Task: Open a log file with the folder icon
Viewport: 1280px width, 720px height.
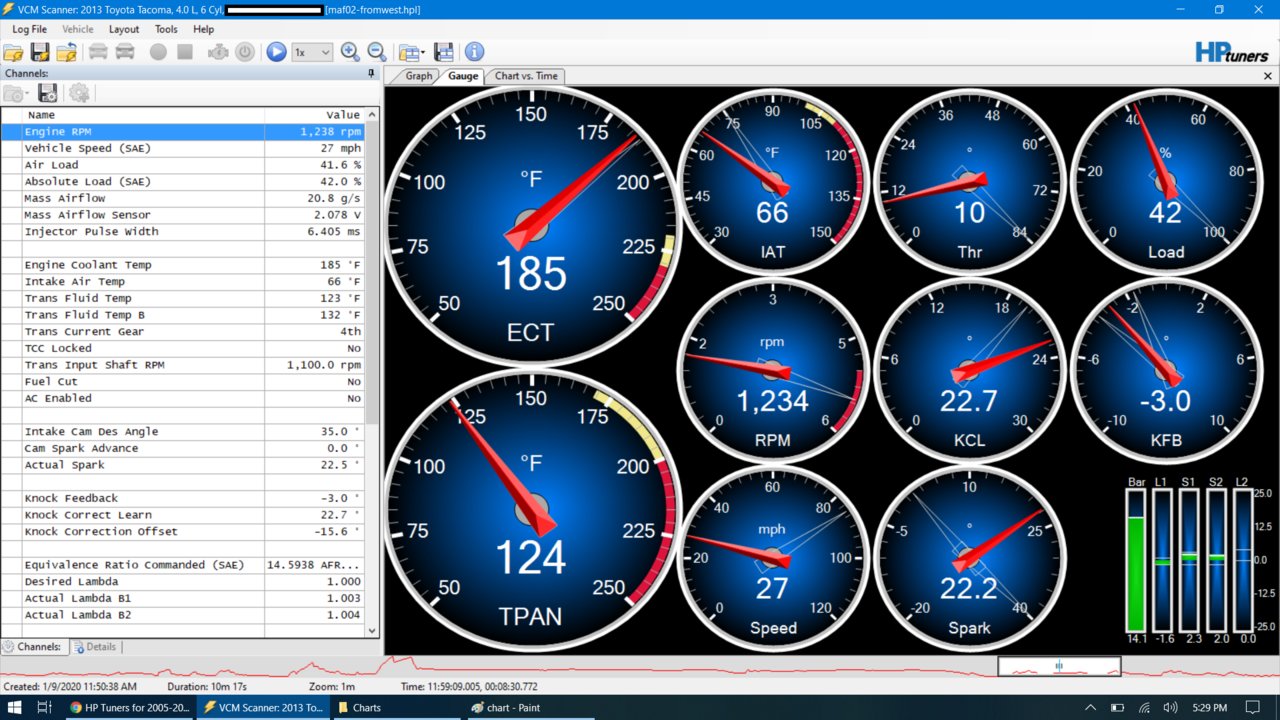Action: pyautogui.click(x=14, y=52)
